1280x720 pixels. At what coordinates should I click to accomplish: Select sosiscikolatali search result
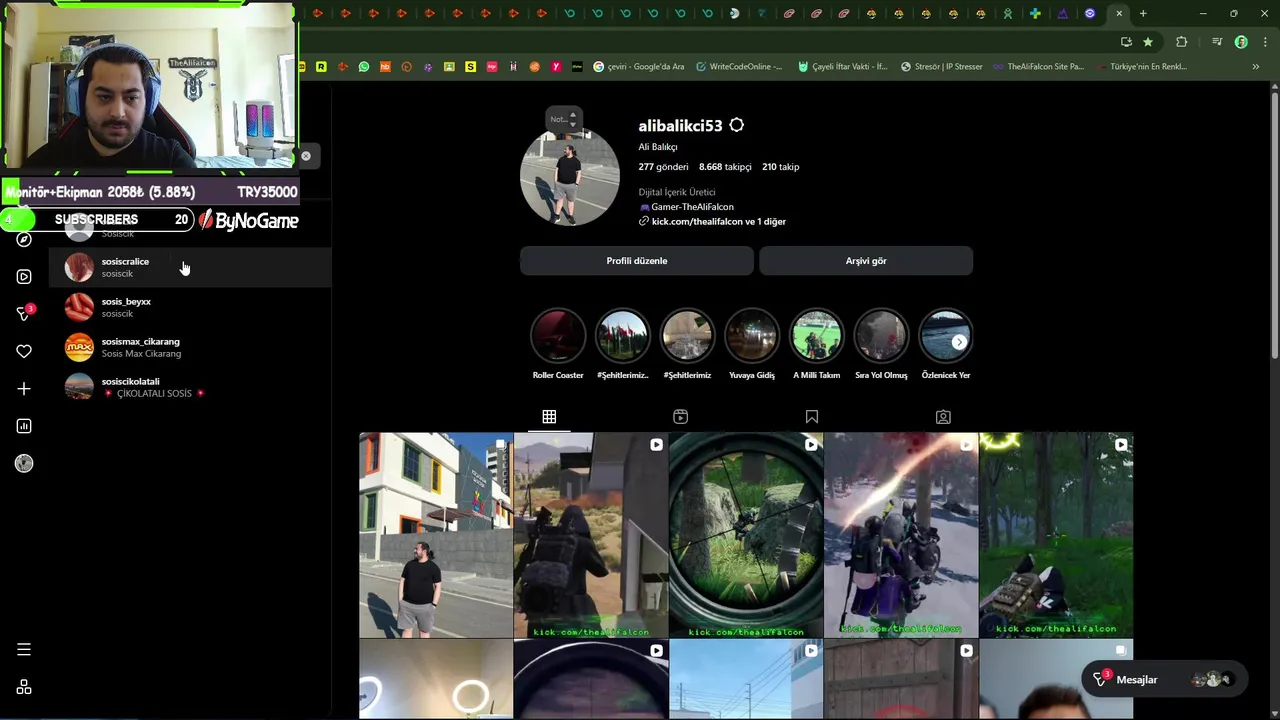point(190,387)
